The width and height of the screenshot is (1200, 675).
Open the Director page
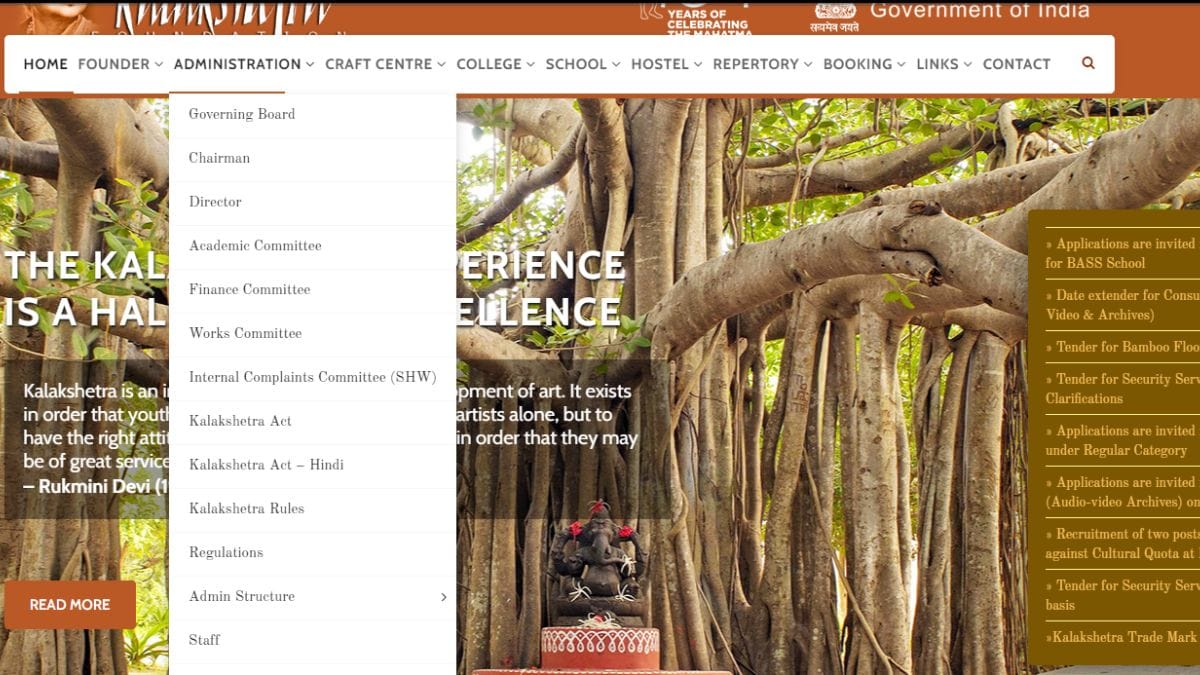[x=215, y=202]
